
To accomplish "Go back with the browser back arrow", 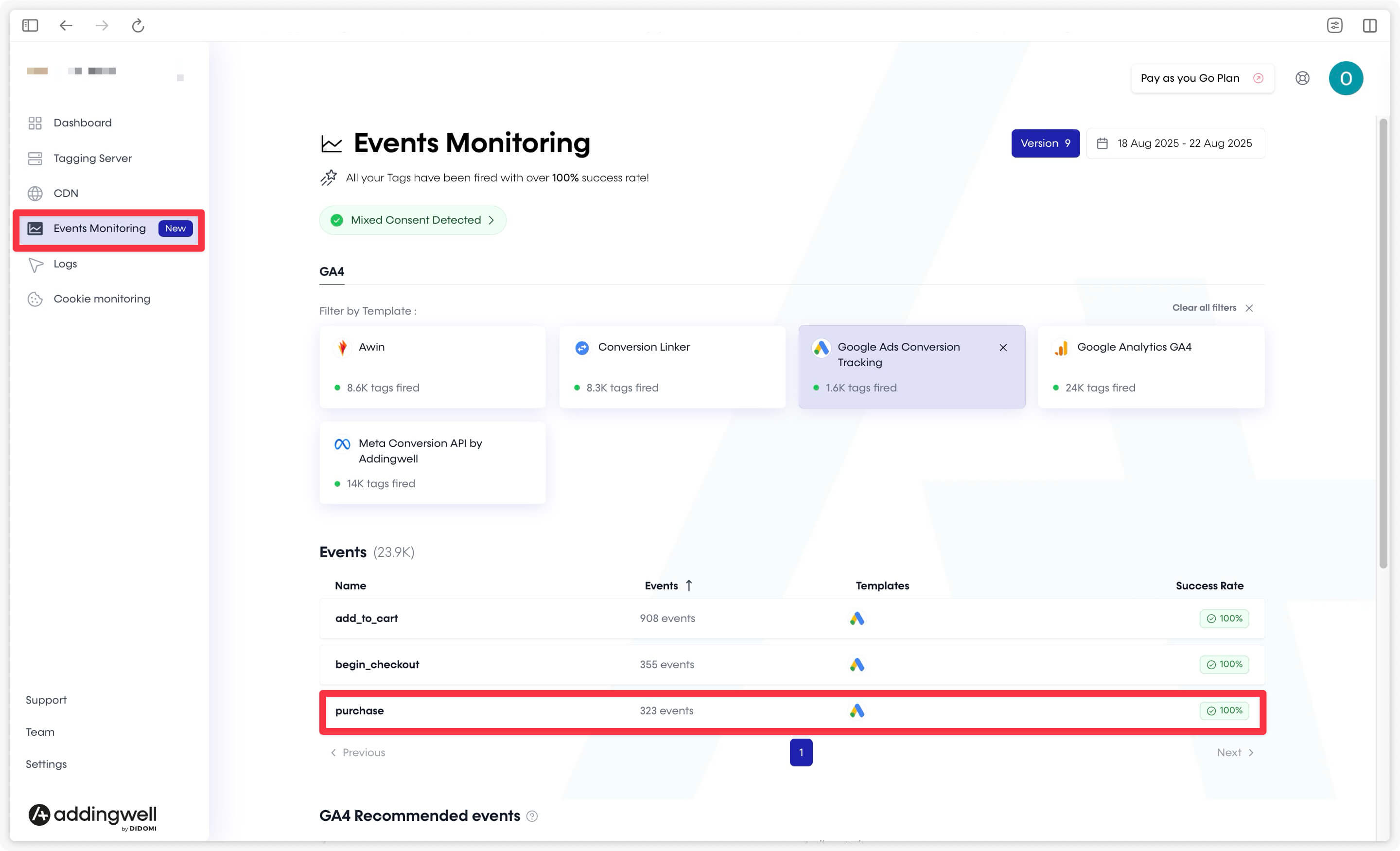I will click(x=66, y=26).
